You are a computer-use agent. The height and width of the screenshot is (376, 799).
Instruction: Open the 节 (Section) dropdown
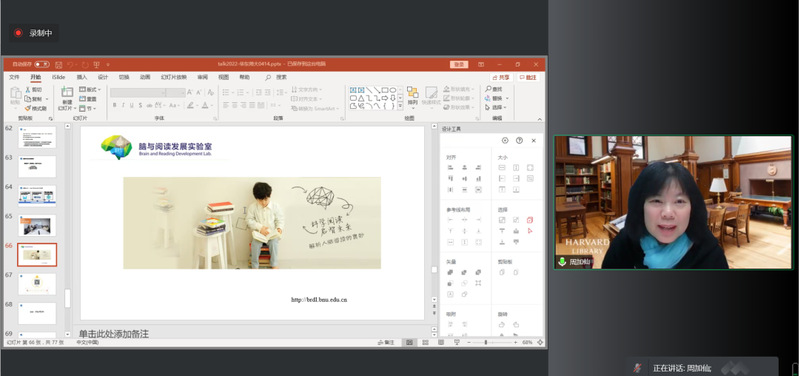(88, 108)
